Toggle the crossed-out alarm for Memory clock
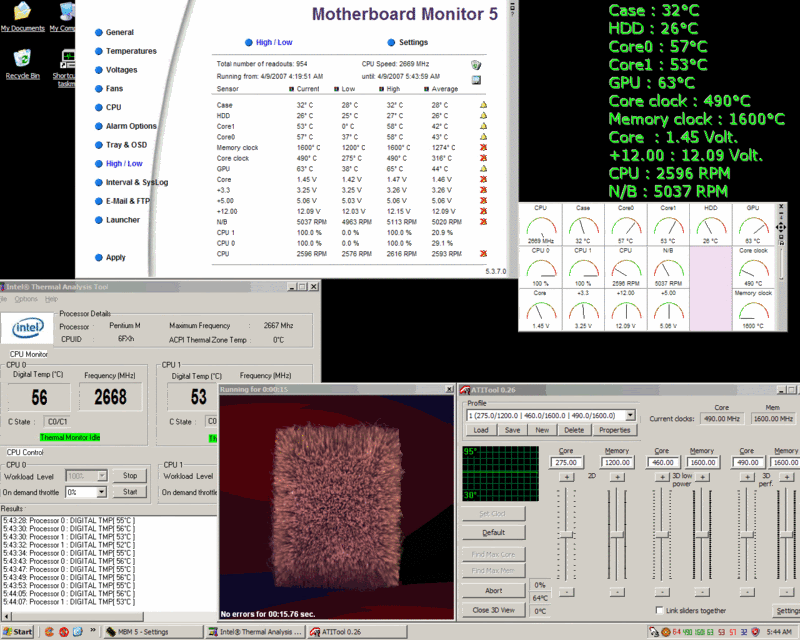 (483, 147)
